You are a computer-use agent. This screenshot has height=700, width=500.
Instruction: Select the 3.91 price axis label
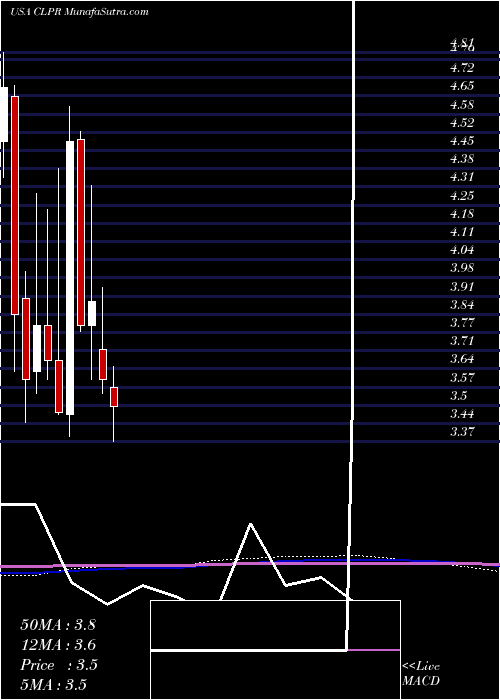(462, 286)
